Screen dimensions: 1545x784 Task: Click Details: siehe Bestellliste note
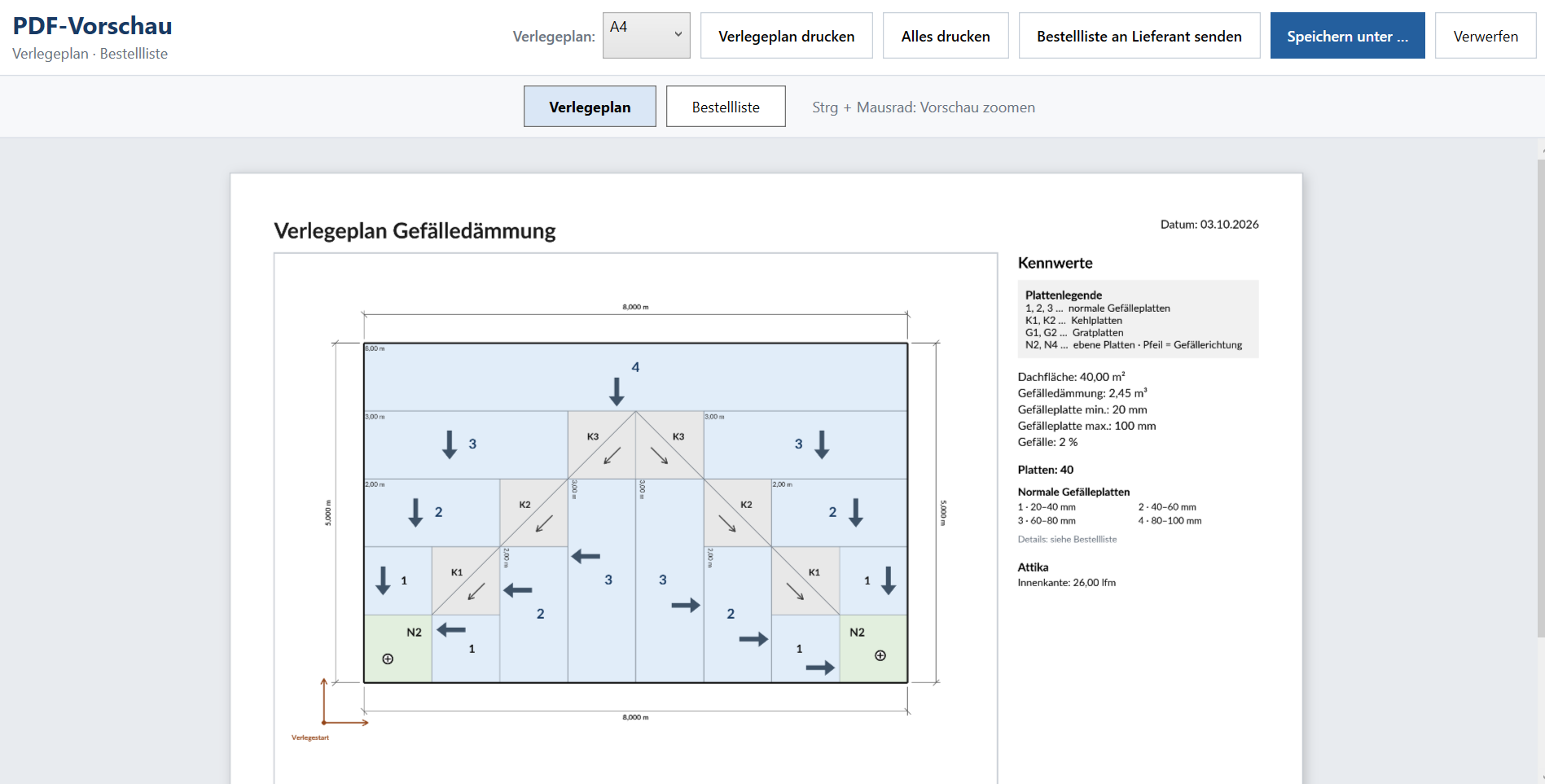coord(1067,539)
